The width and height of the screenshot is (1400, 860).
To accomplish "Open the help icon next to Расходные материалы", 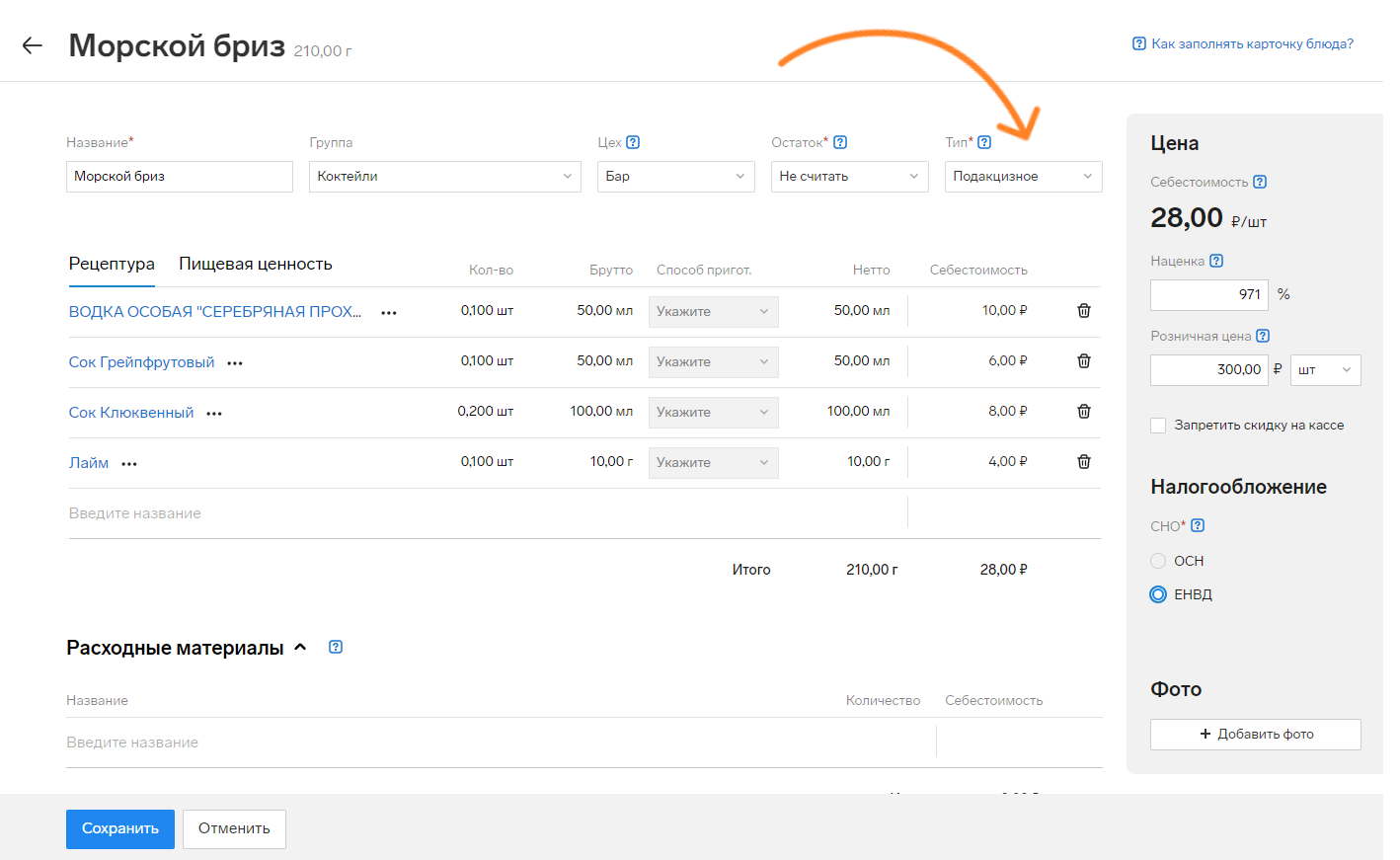I will pos(336,647).
